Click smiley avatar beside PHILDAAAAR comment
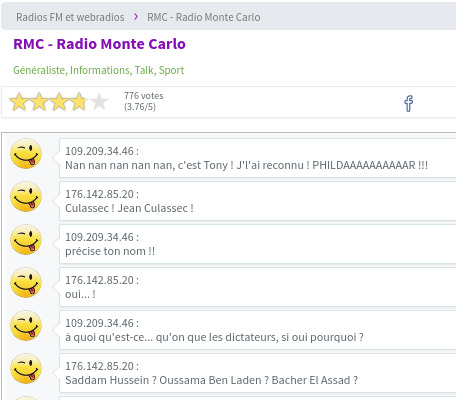Image resolution: width=456 pixels, height=400 pixels. point(26,154)
